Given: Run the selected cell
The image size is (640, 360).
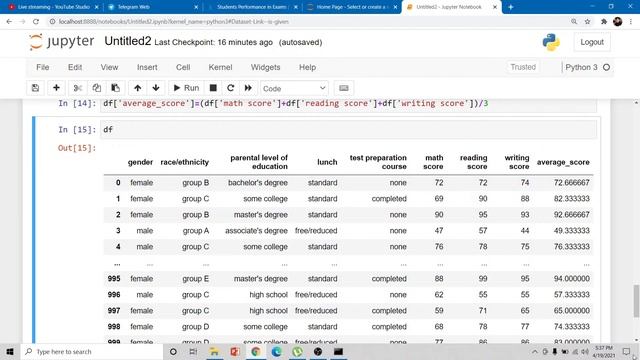Looking at the screenshot, I should (x=186, y=88).
